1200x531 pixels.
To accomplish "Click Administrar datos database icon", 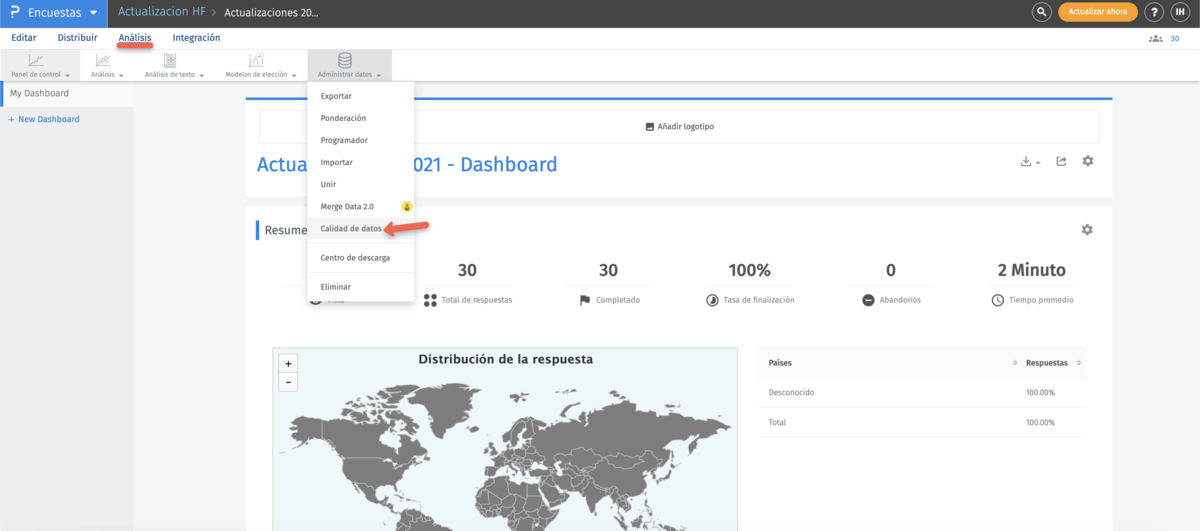I will click(345, 60).
